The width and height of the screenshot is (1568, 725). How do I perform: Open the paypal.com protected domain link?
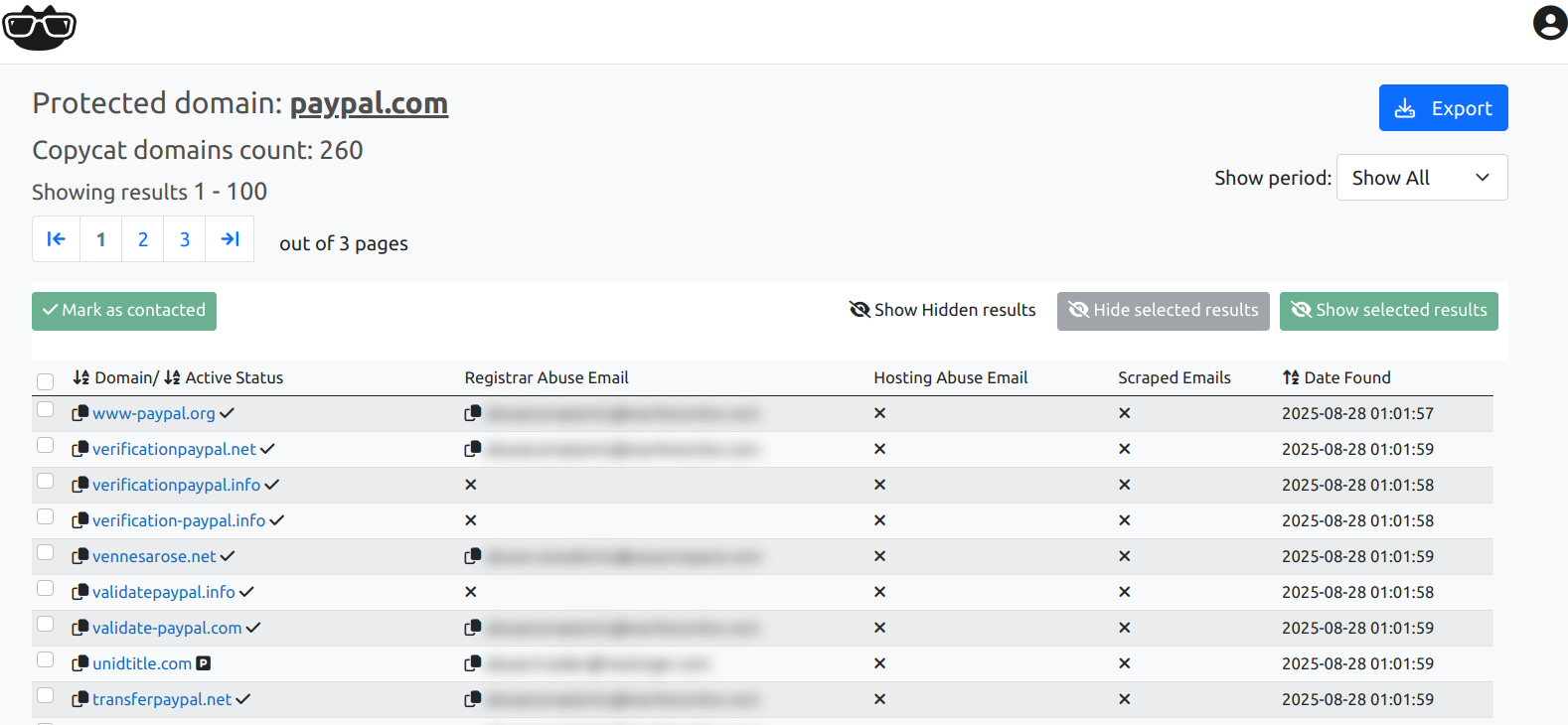[x=369, y=103]
